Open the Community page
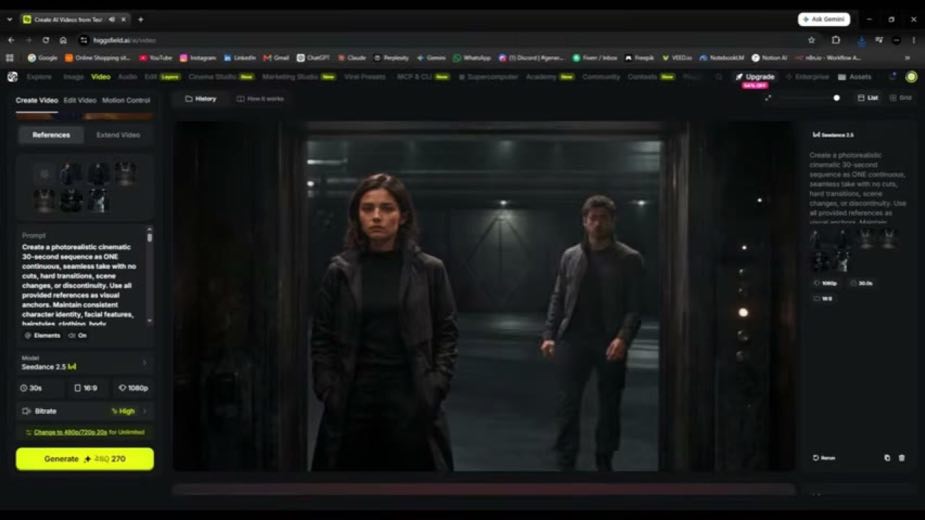The image size is (925, 520). (x=601, y=77)
